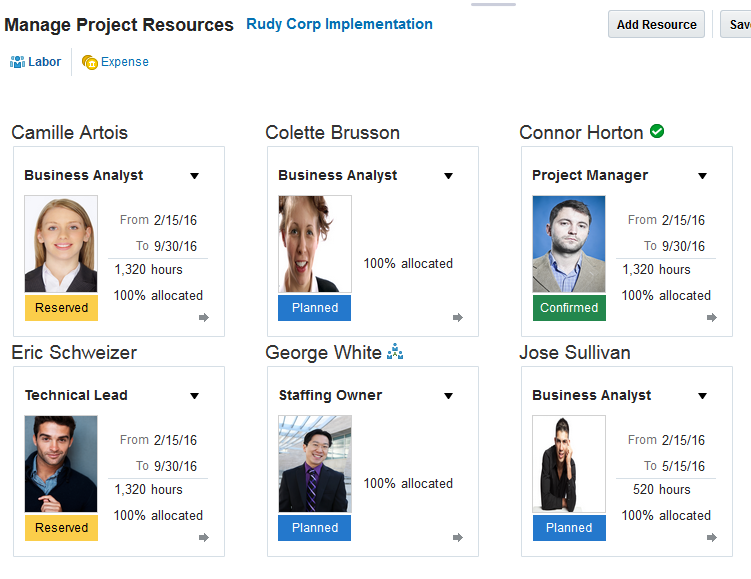751x579 pixels.
Task: Open Rudy Corp Implementation link
Action: point(339,24)
